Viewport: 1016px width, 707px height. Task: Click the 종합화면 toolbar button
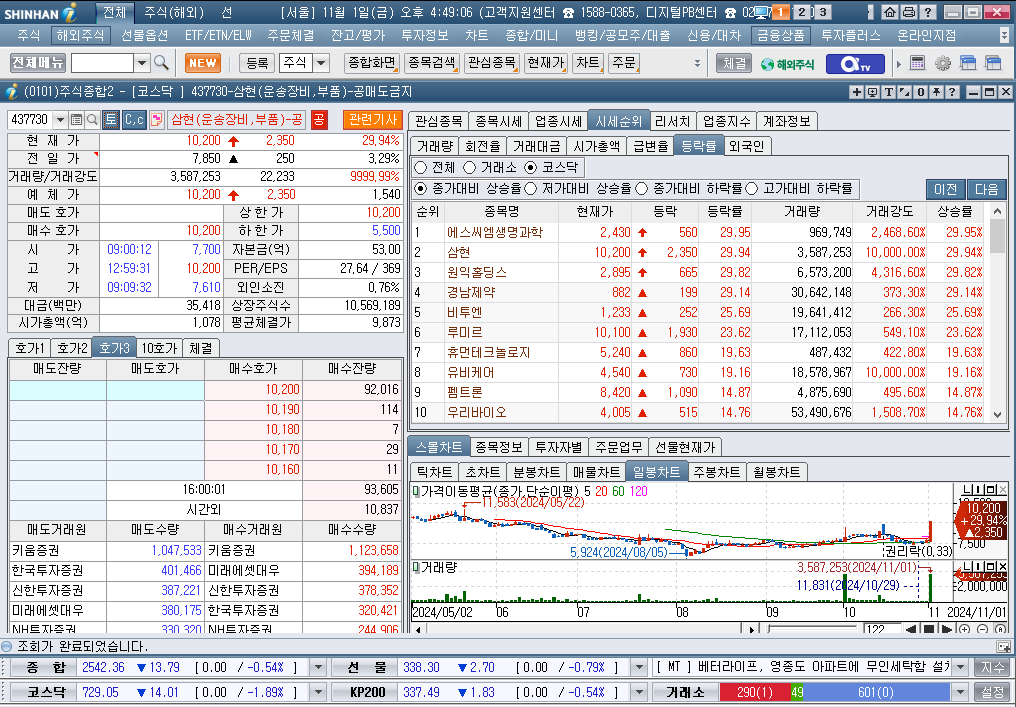[x=372, y=63]
